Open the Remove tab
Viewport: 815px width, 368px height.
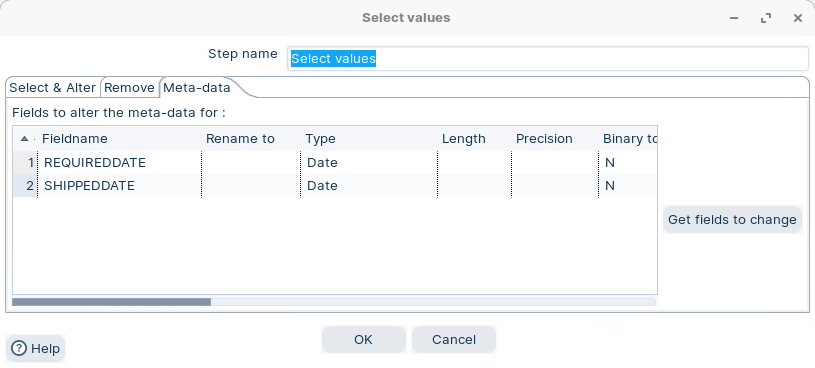129,88
